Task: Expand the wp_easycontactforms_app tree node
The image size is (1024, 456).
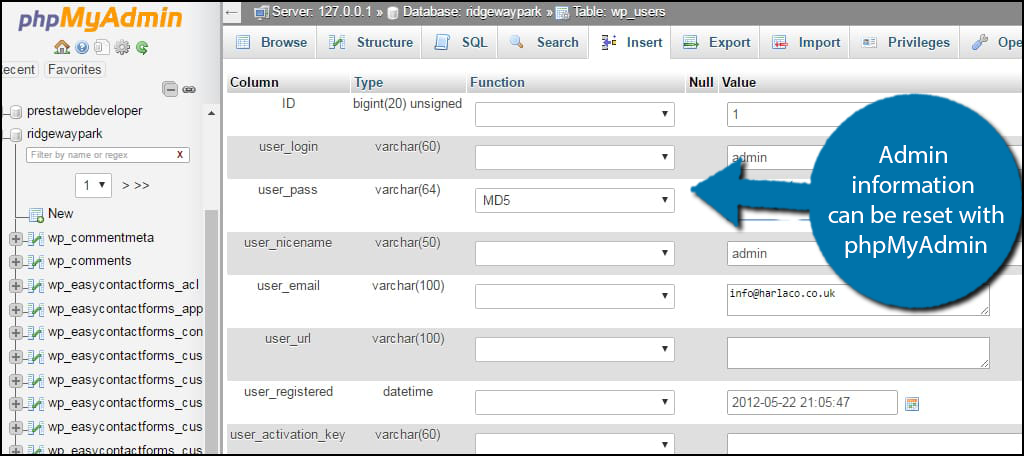Action: [16, 310]
